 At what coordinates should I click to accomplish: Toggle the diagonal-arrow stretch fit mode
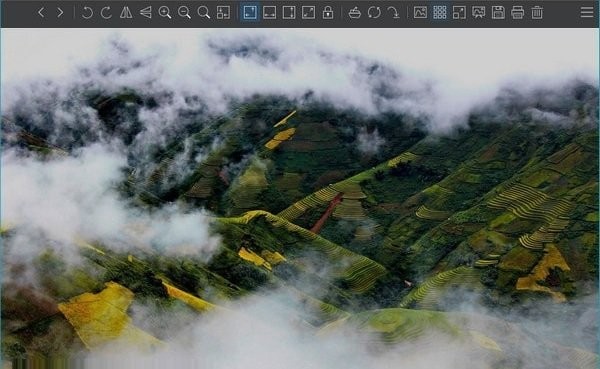coord(308,13)
